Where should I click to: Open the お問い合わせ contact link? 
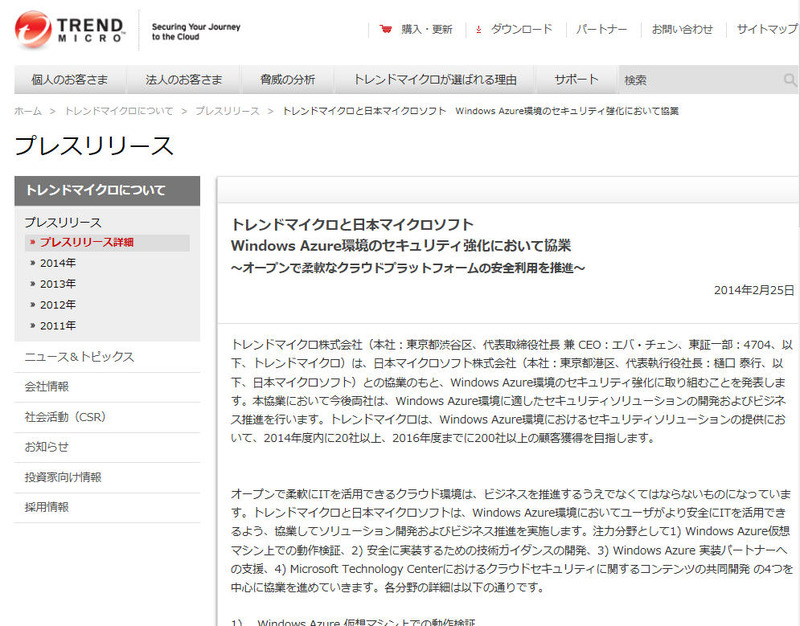(682, 30)
